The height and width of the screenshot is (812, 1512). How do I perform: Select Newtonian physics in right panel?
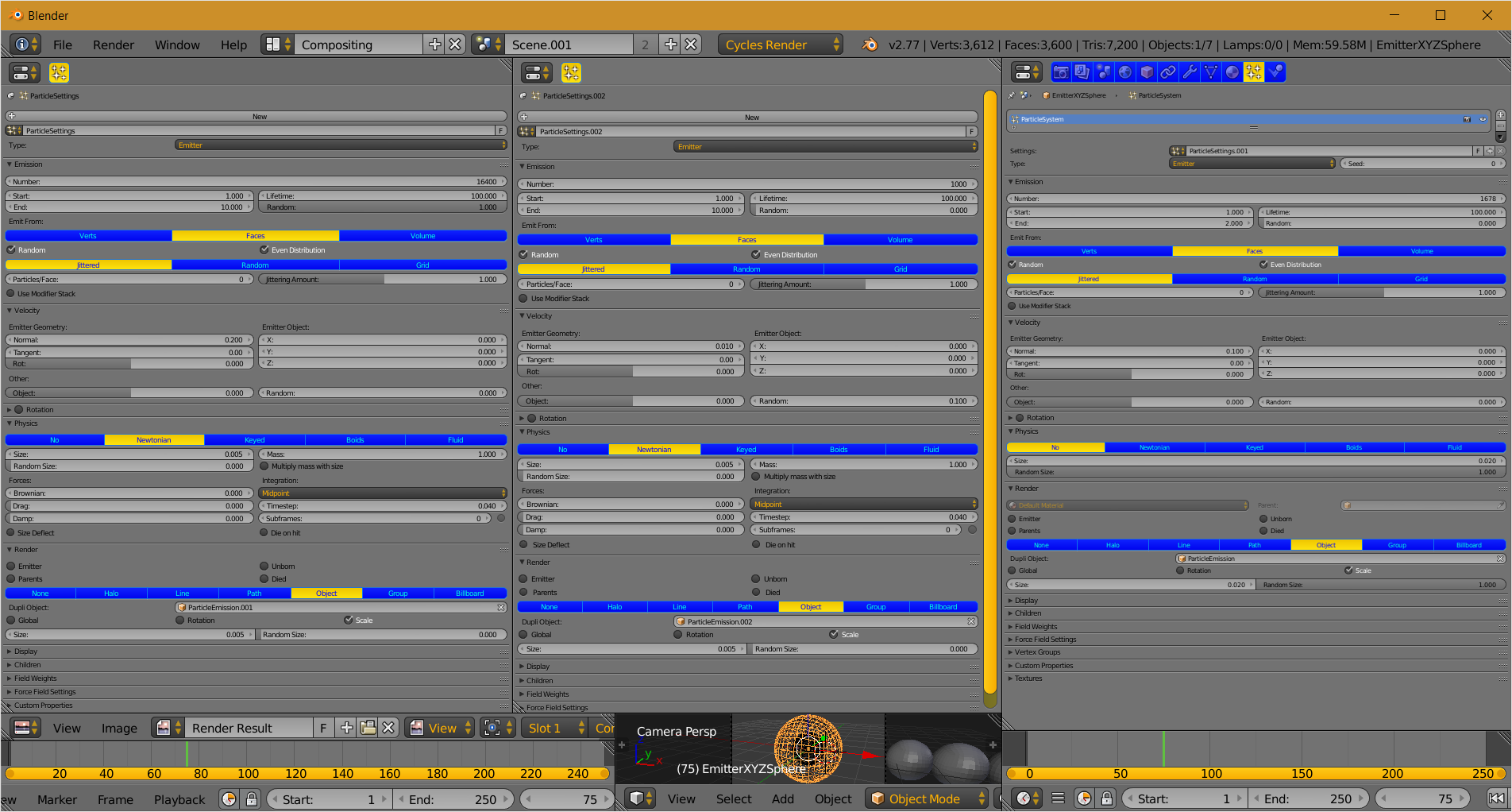(1155, 447)
